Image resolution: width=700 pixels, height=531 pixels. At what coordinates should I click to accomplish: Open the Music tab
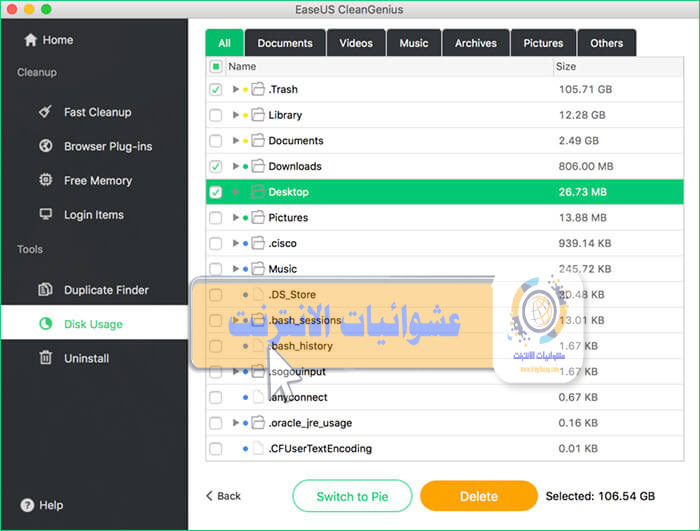click(x=414, y=43)
